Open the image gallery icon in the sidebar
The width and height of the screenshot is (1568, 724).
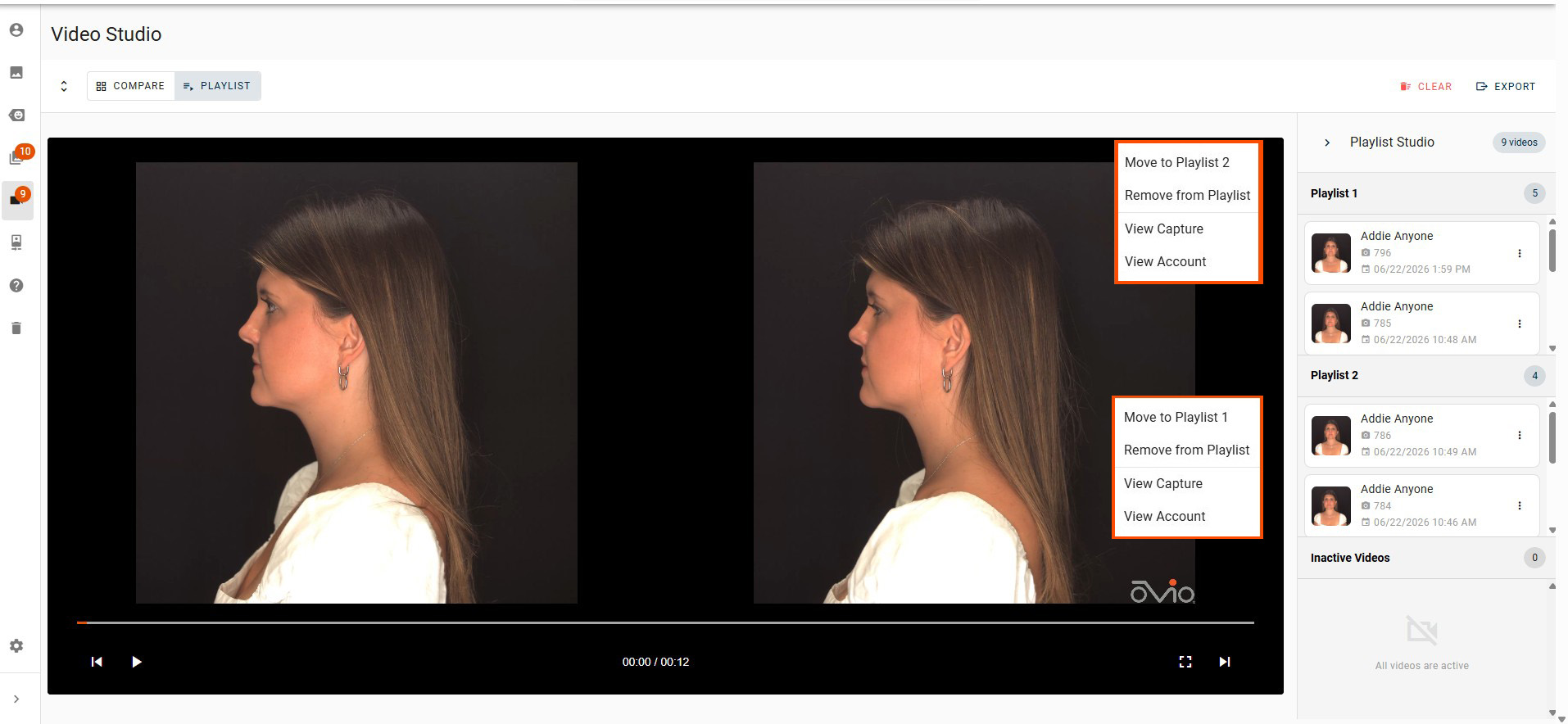[x=16, y=73]
